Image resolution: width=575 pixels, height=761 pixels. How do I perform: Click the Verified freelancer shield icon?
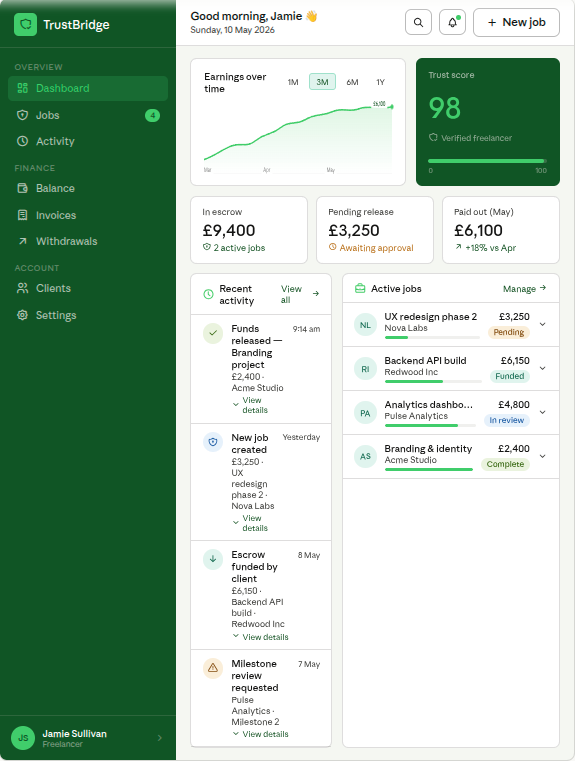coord(433,138)
